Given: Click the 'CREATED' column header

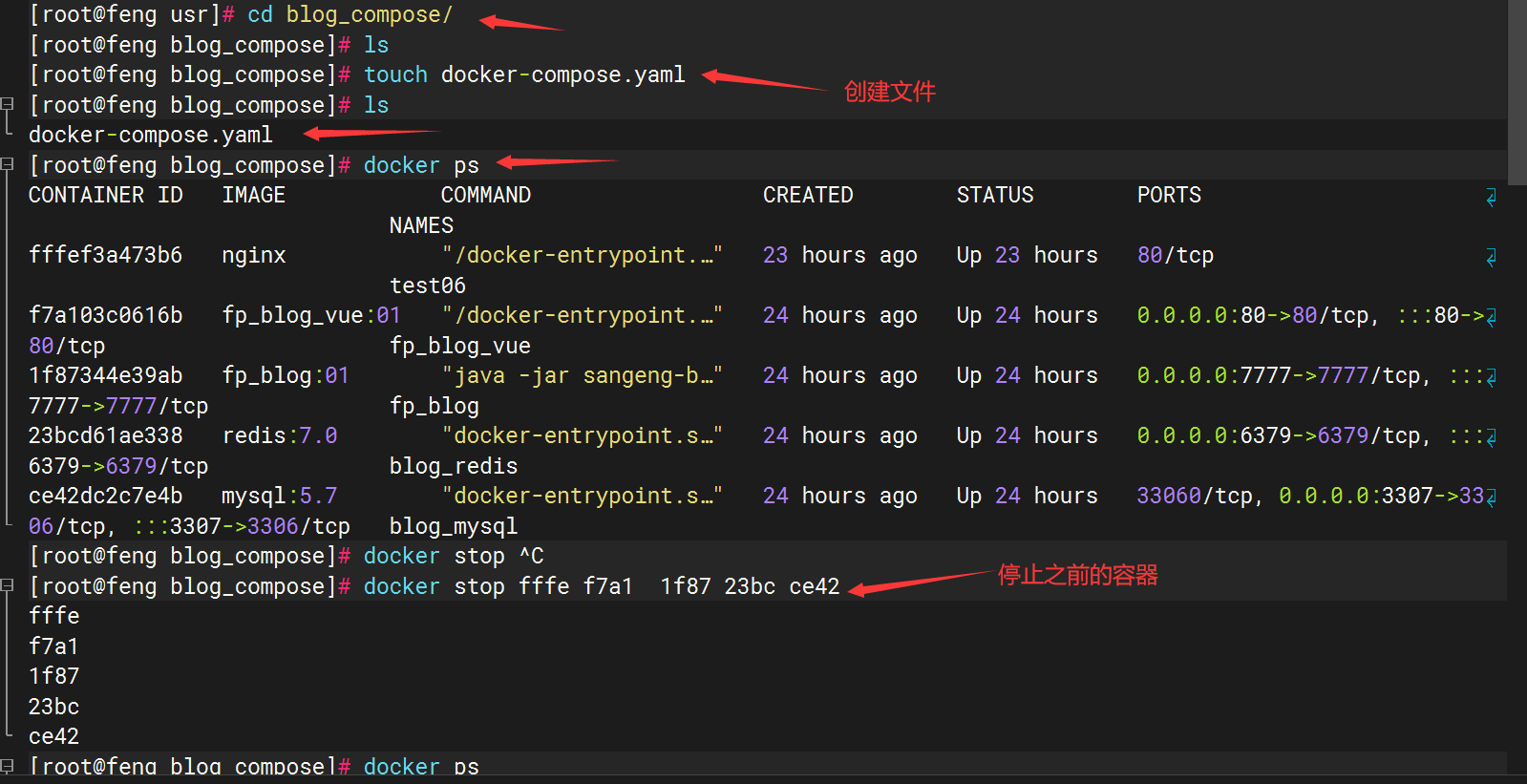Looking at the screenshot, I should tap(808, 195).
